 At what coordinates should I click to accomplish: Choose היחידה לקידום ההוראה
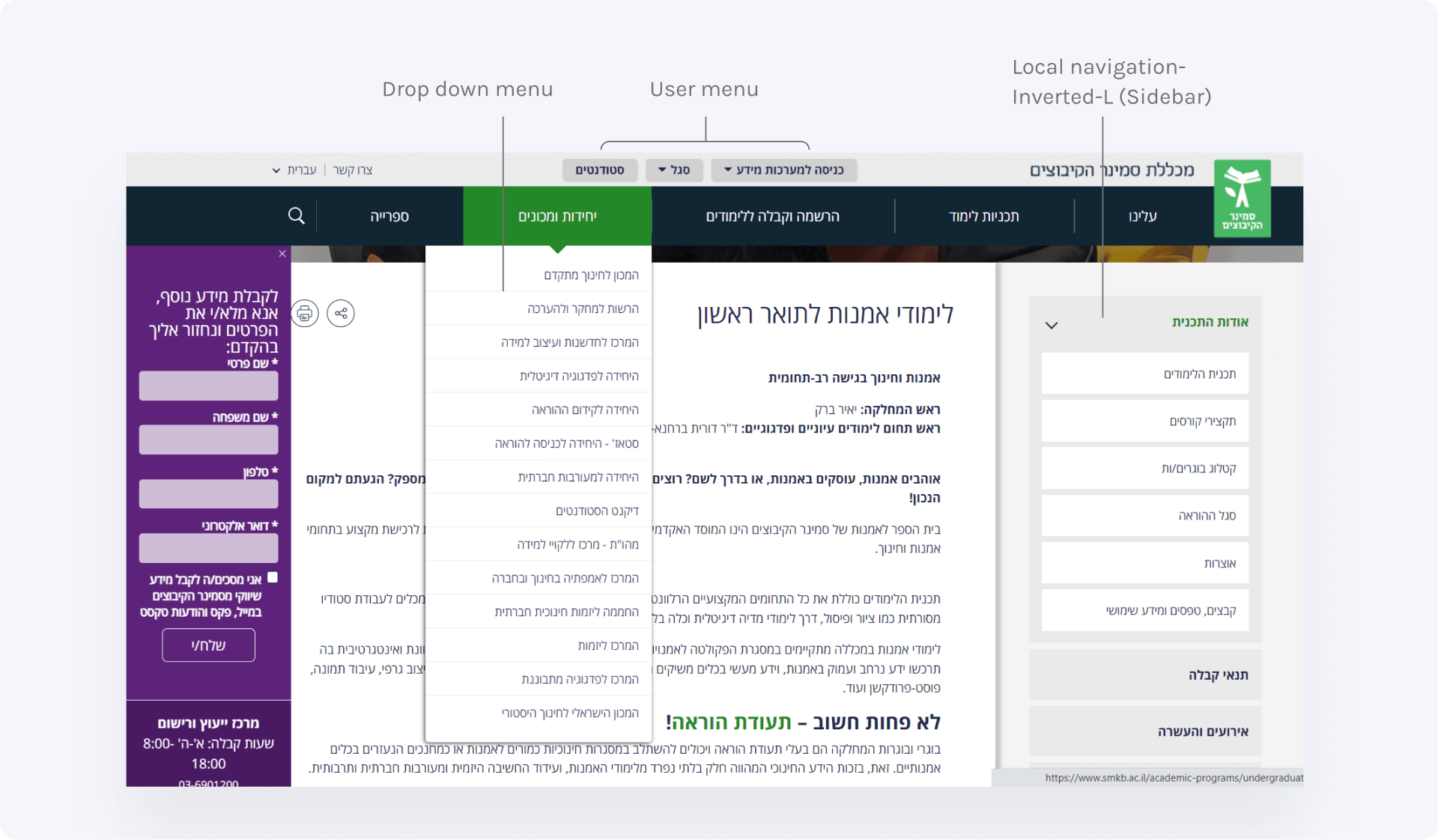point(539,410)
